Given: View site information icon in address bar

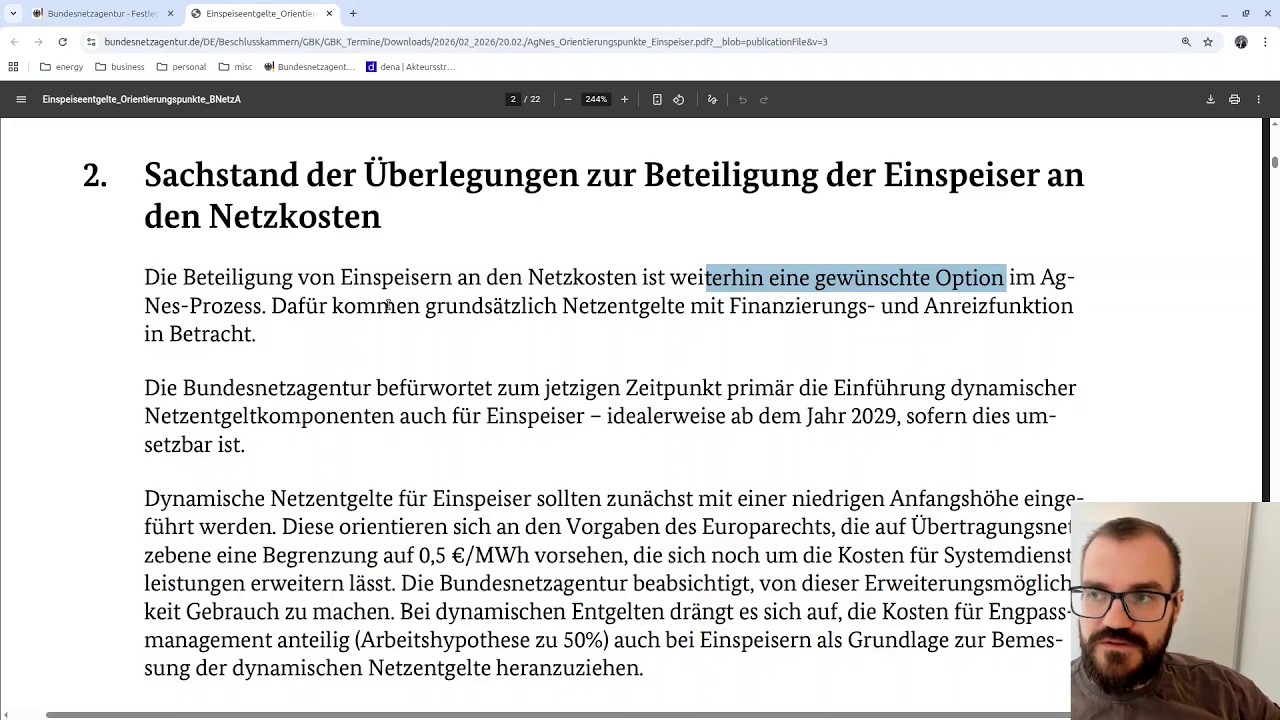Looking at the screenshot, I should pyautogui.click(x=91, y=42).
